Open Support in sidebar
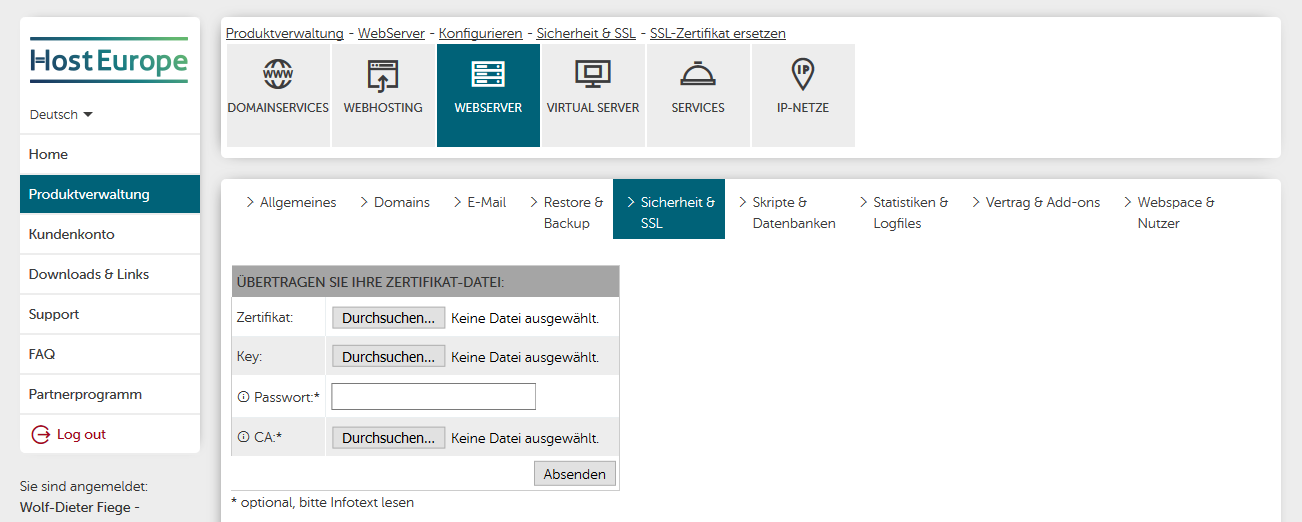Viewport: 1302px width, 522px height. tap(110, 314)
